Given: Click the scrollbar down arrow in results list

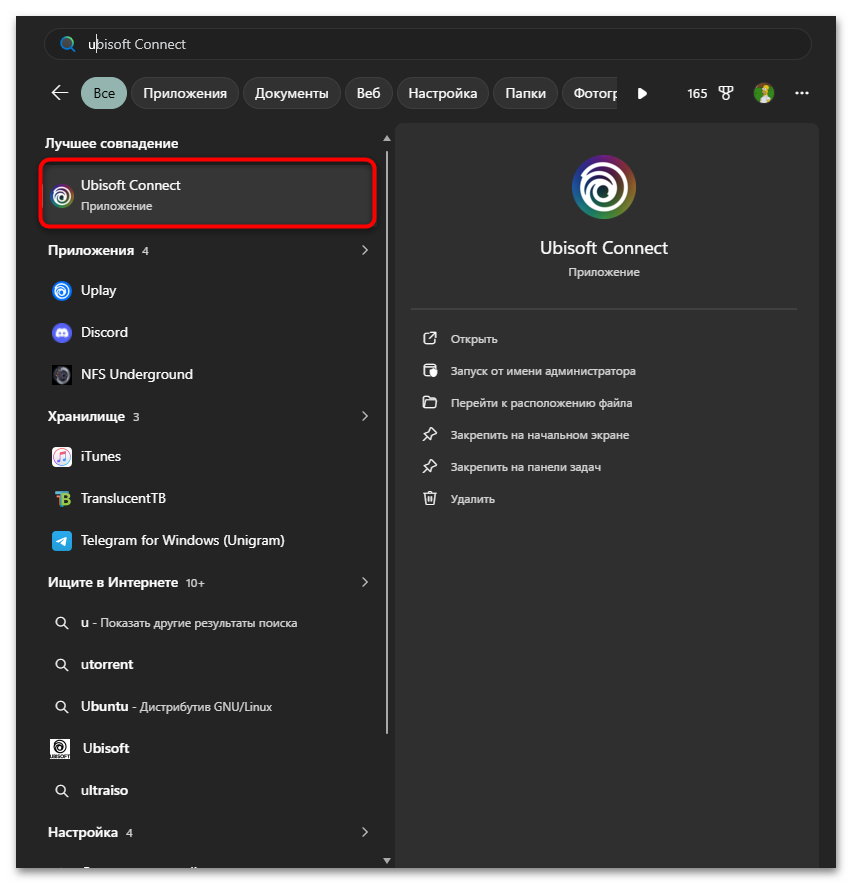Looking at the screenshot, I should pyautogui.click(x=387, y=860).
